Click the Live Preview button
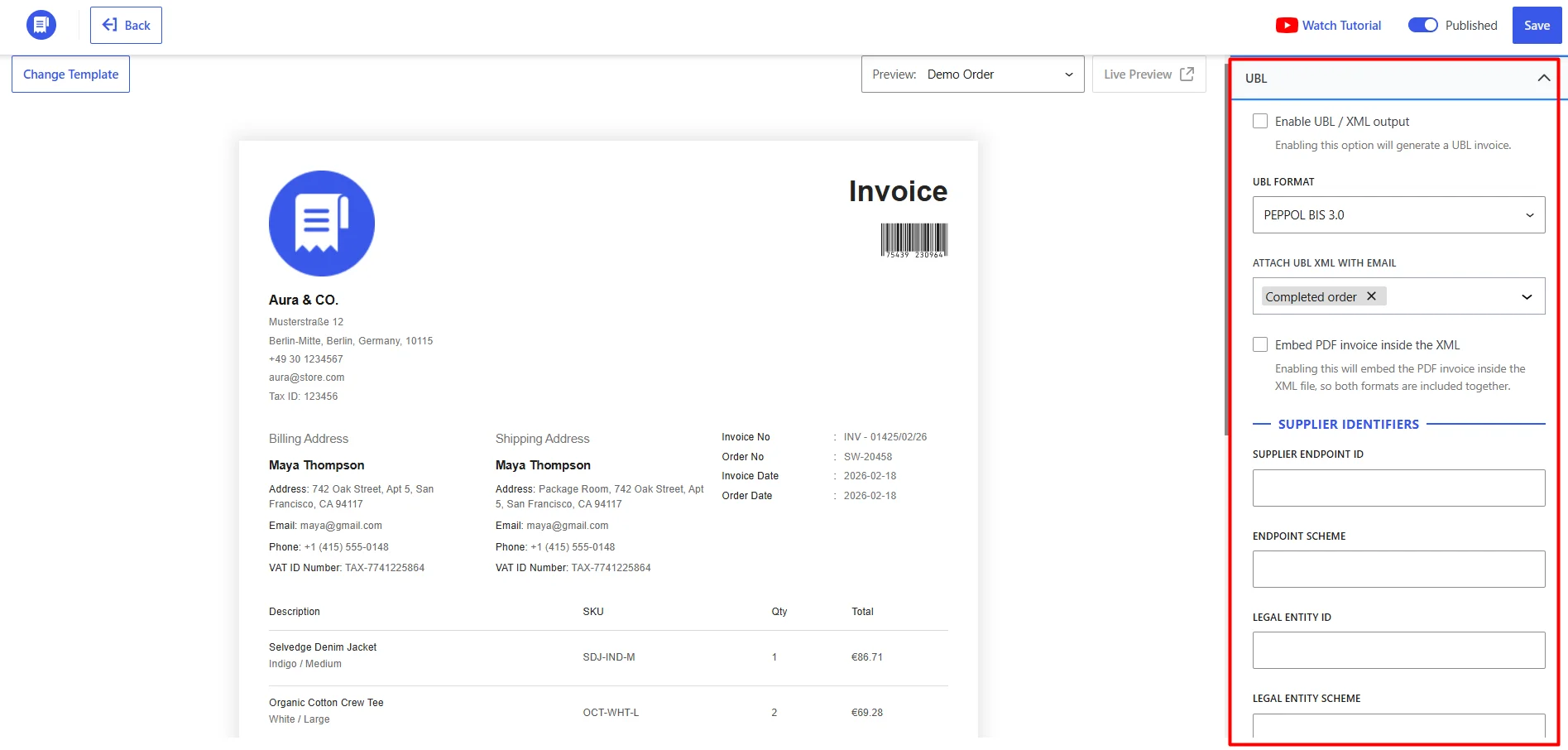 pyautogui.click(x=1148, y=74)
